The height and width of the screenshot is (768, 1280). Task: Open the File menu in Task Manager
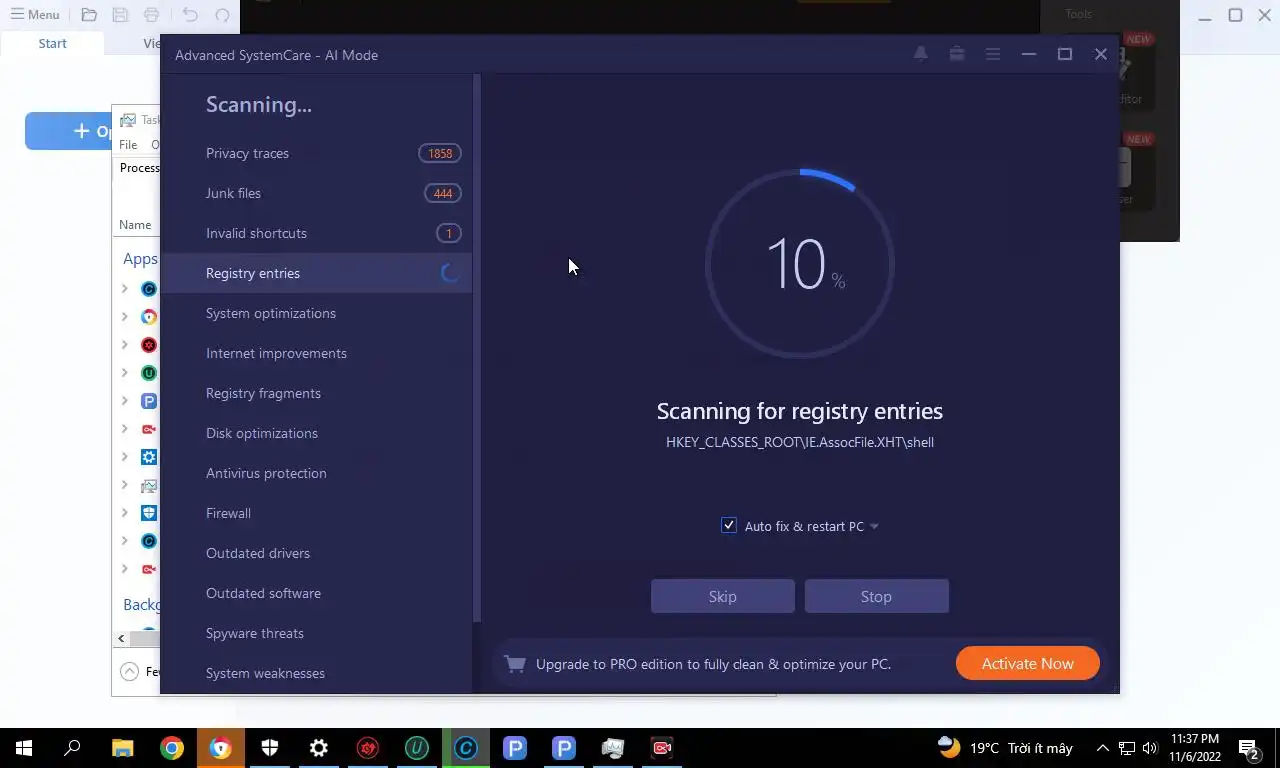point(128,145)
